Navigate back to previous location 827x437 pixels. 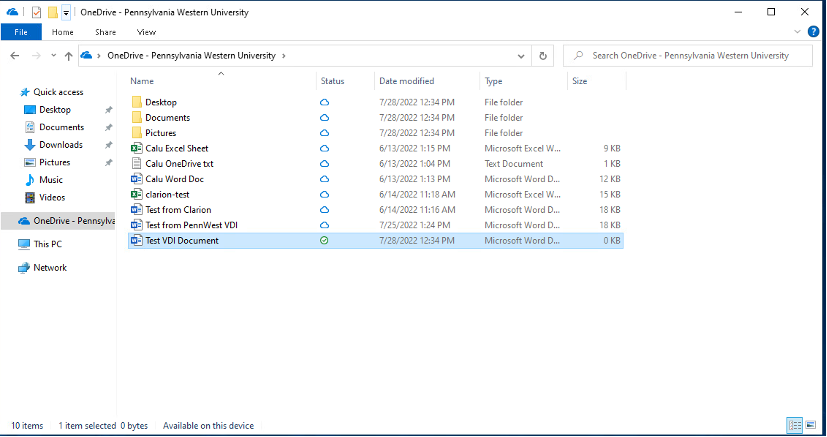coord(13,56)
